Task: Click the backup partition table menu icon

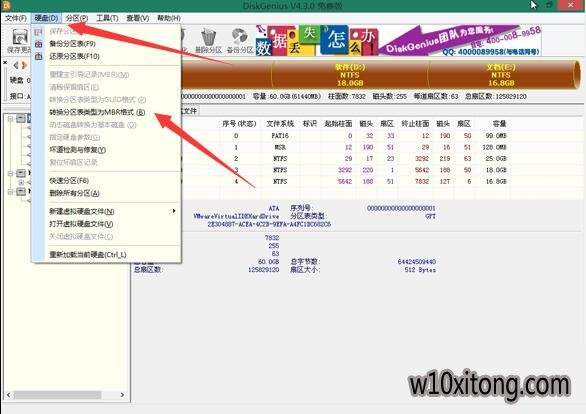Action: click(x=38, y=44)
